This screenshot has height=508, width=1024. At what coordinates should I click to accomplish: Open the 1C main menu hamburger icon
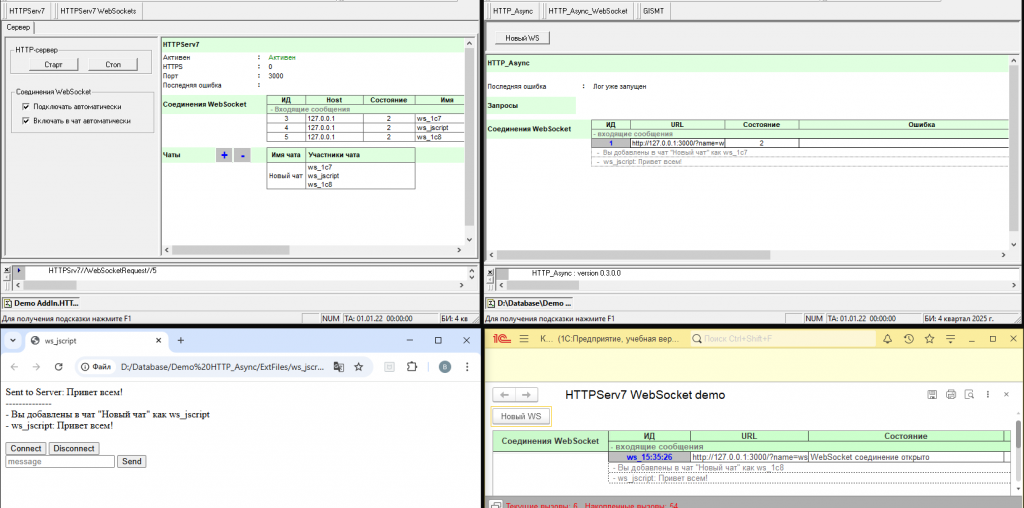pyautogui.click(x=524, y=339)
